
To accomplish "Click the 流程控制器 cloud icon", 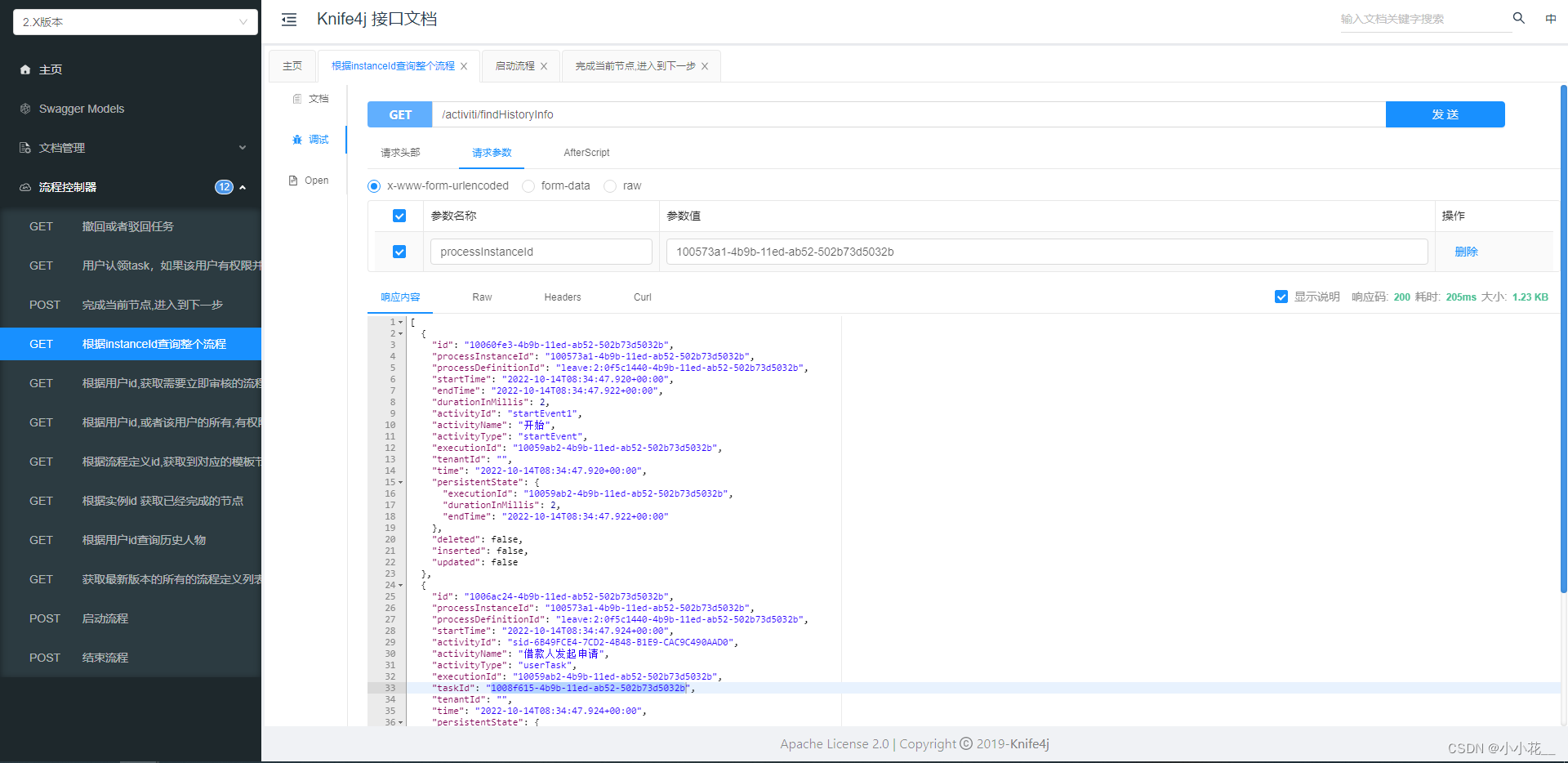I will 25,187.
